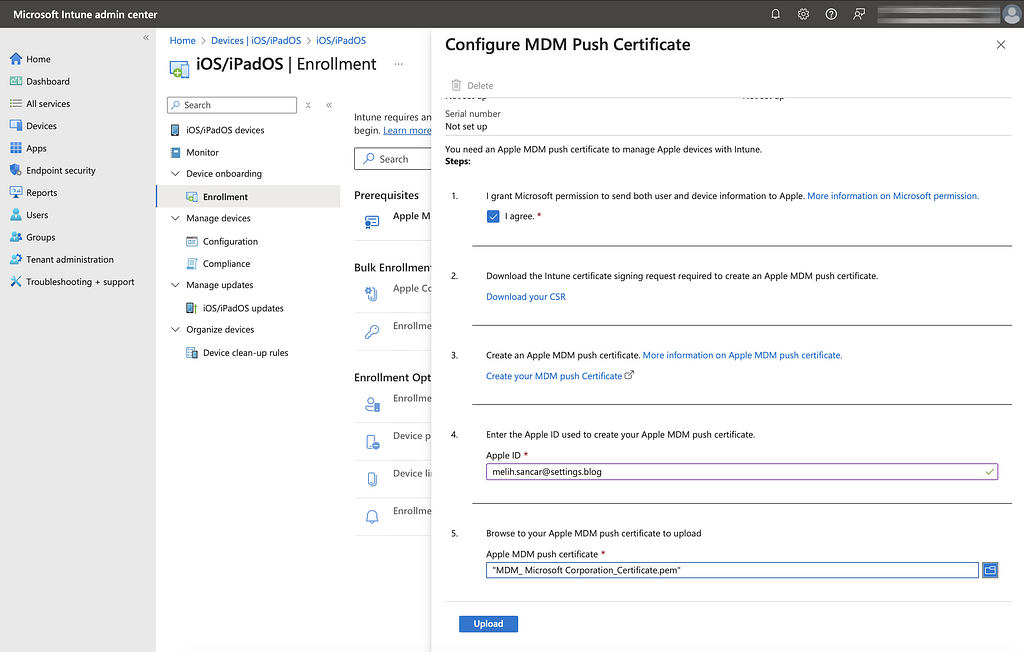Open the account avatar in top bar
1024x652 pixels.
click(1012, 14)
